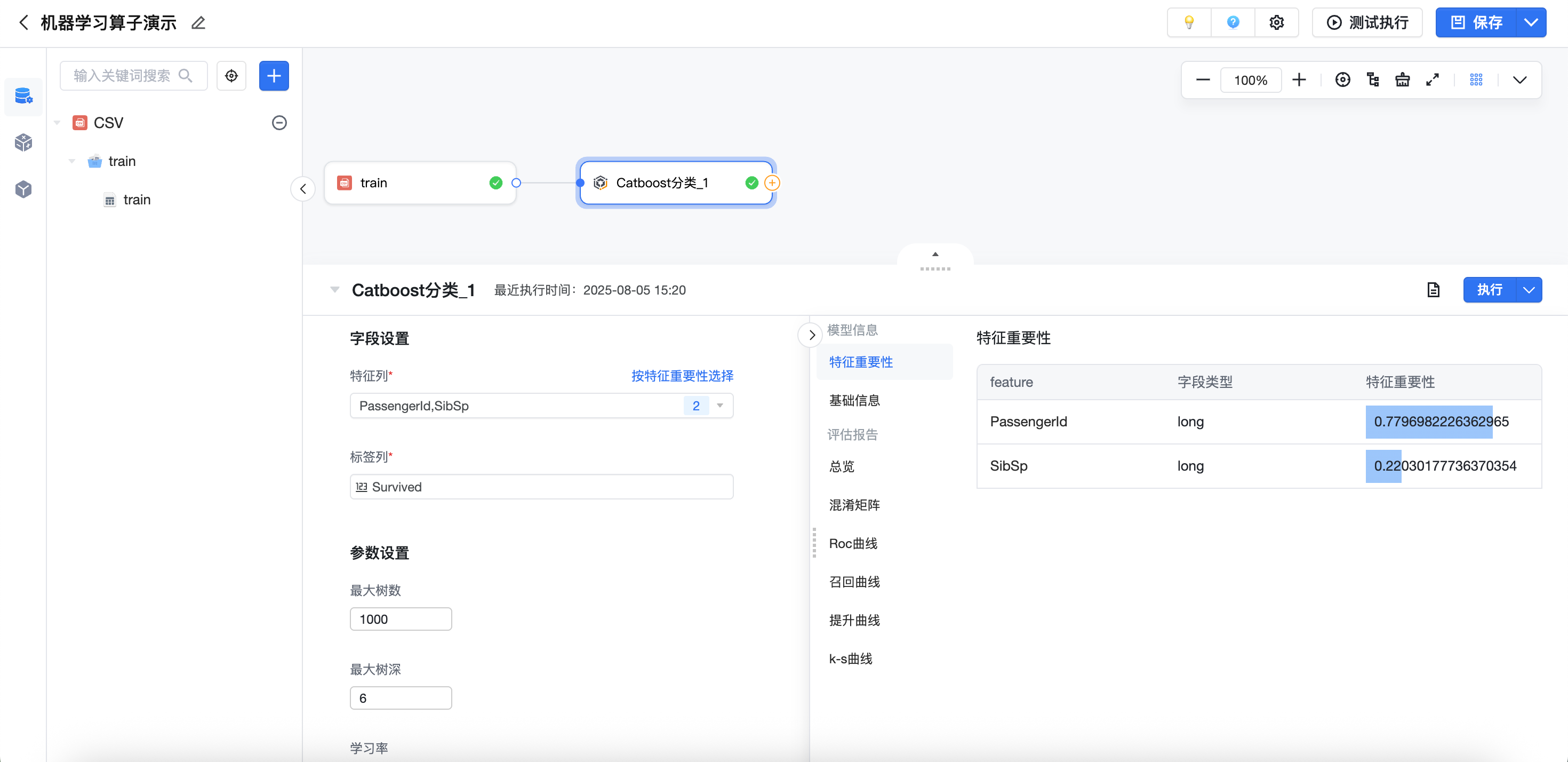Open the lightbulb tips icon

[1189, 22]
